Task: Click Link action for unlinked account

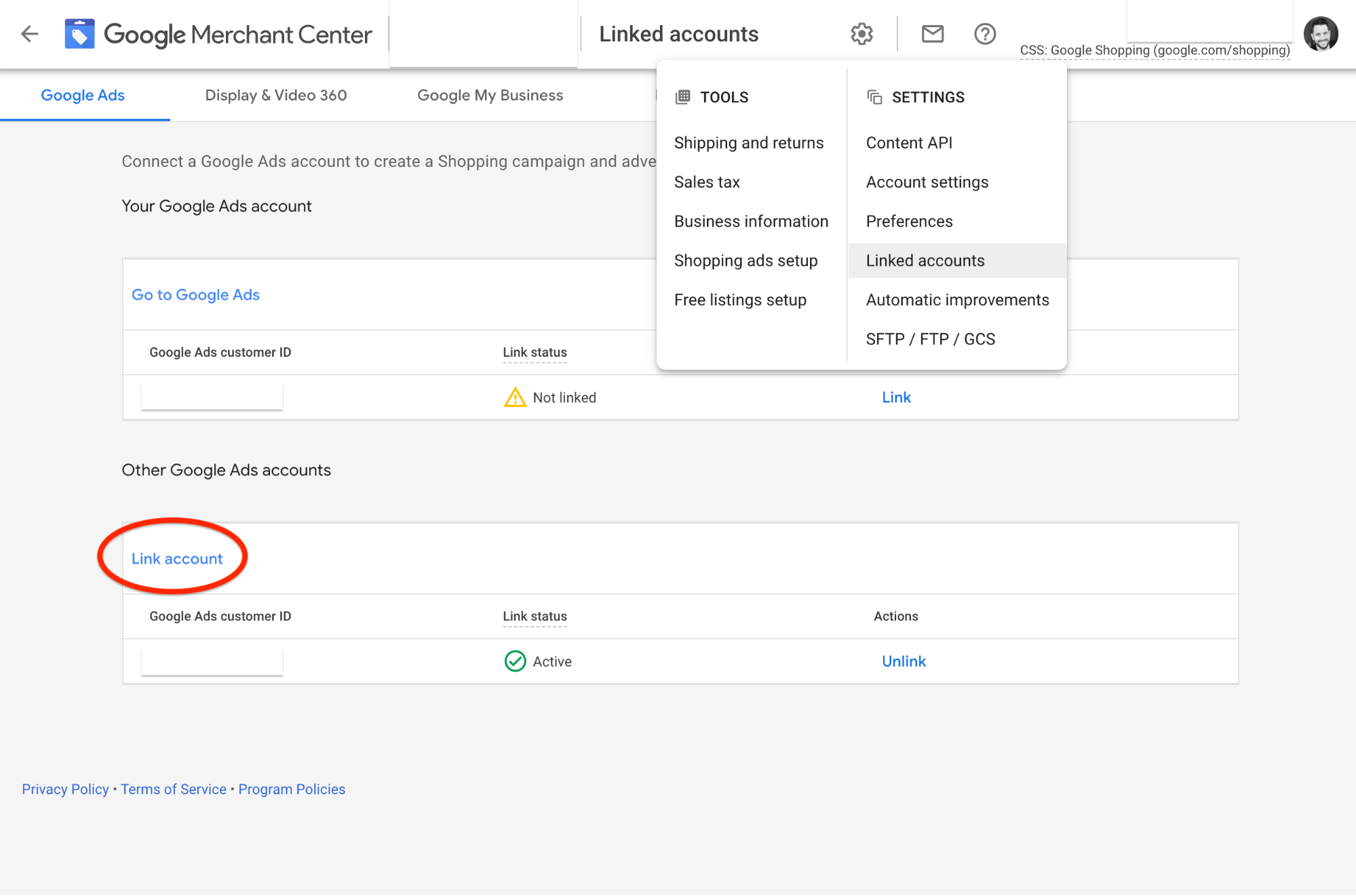Action: 896,397
